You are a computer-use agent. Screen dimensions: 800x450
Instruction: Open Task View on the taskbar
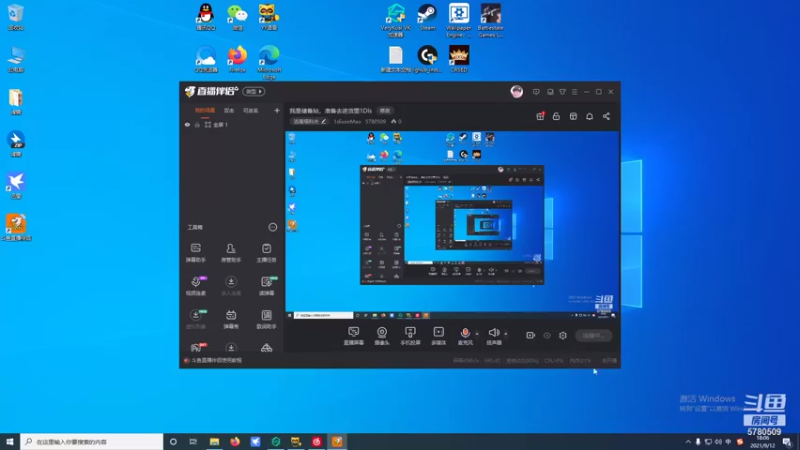coord(193,442)
